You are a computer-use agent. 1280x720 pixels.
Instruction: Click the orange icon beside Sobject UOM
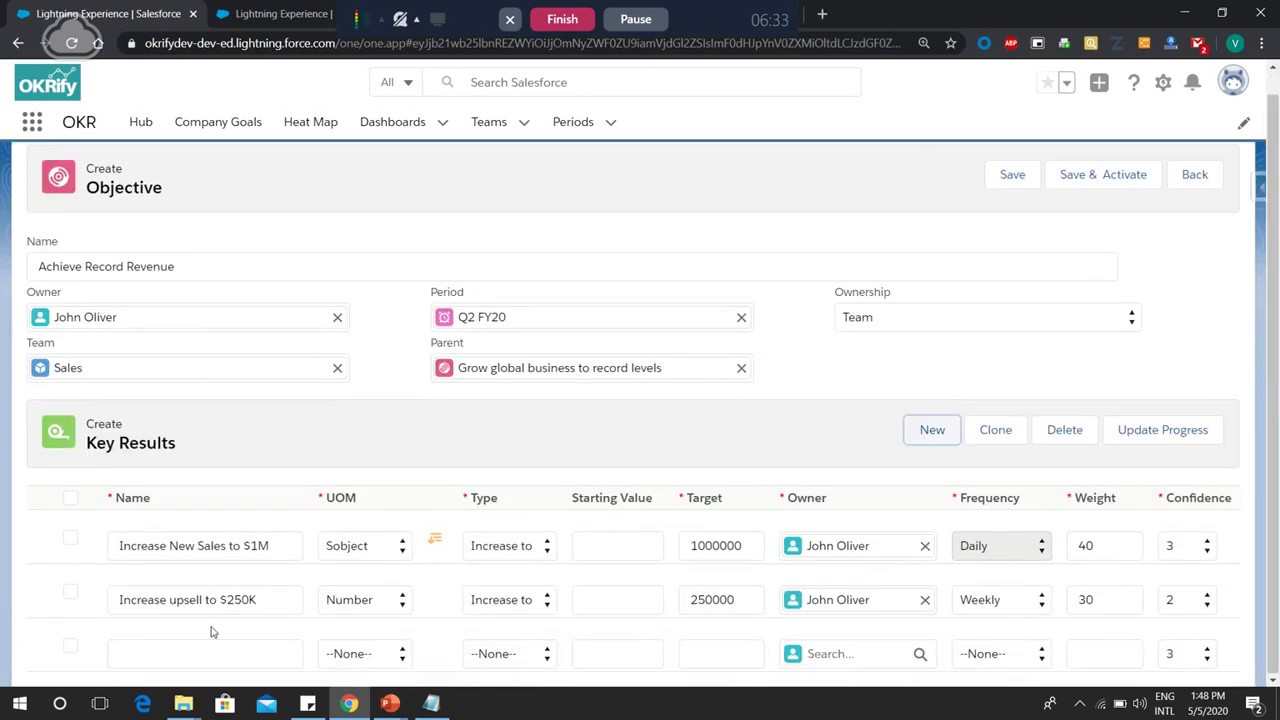[435, 539]
